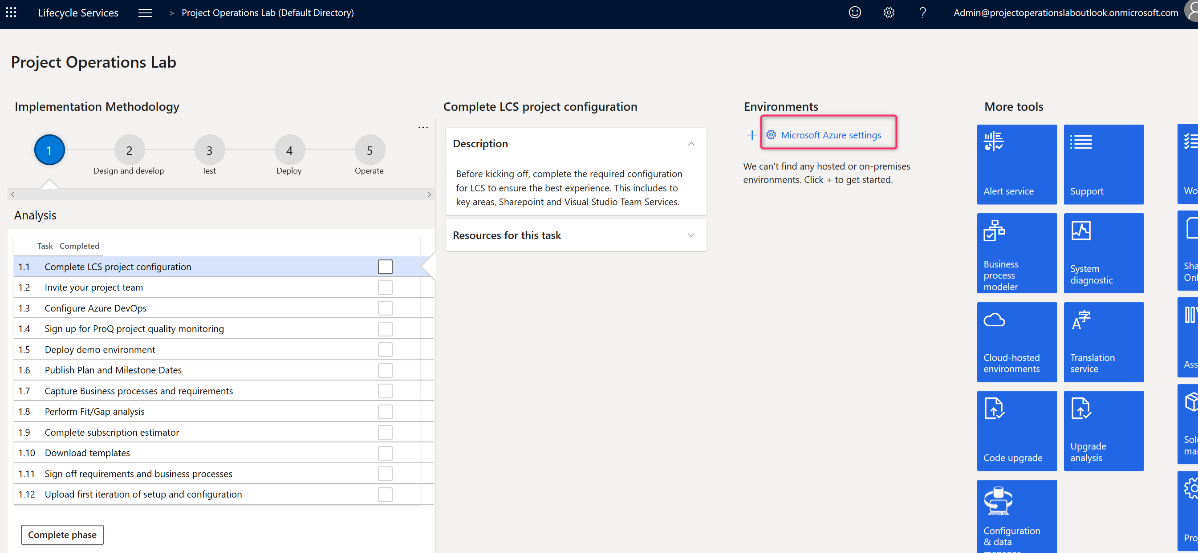Click the ellipsis above methodology phases
The width and height of the screenshot is (1198, 553).
[x=423, y=128]
